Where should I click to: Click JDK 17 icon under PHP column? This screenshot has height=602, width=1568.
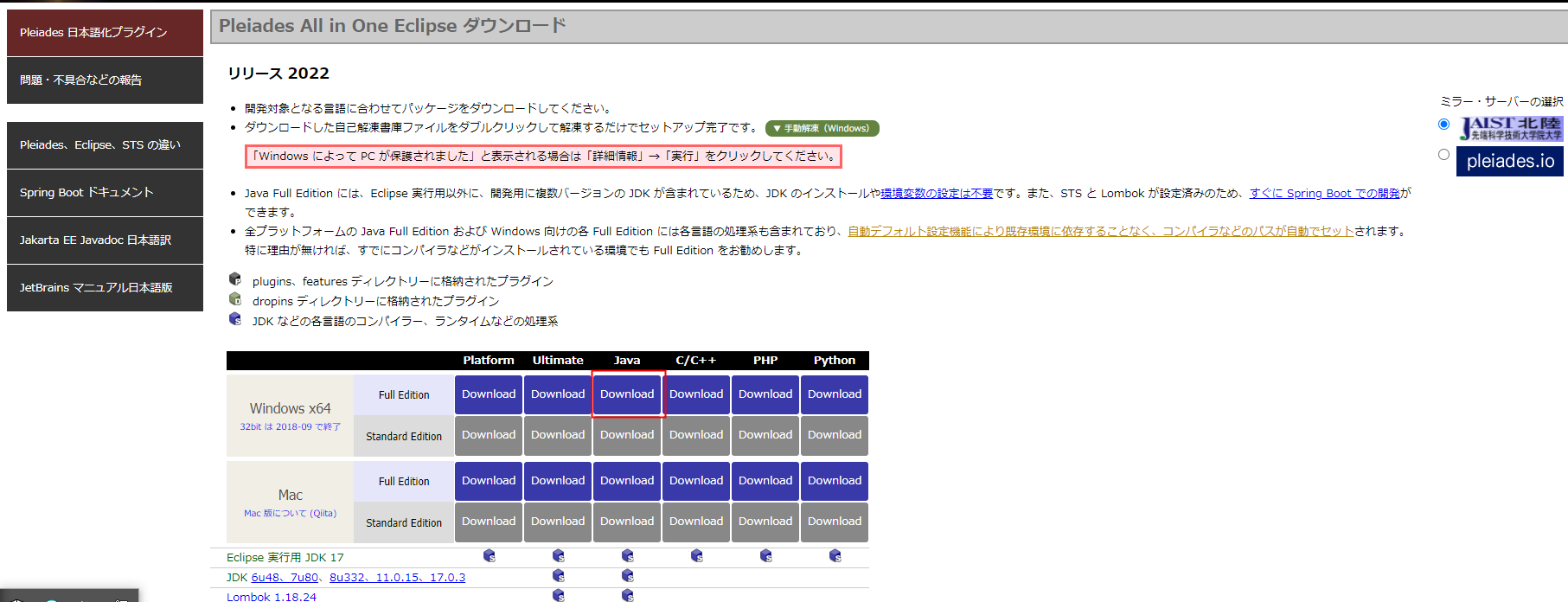point(766,555)
